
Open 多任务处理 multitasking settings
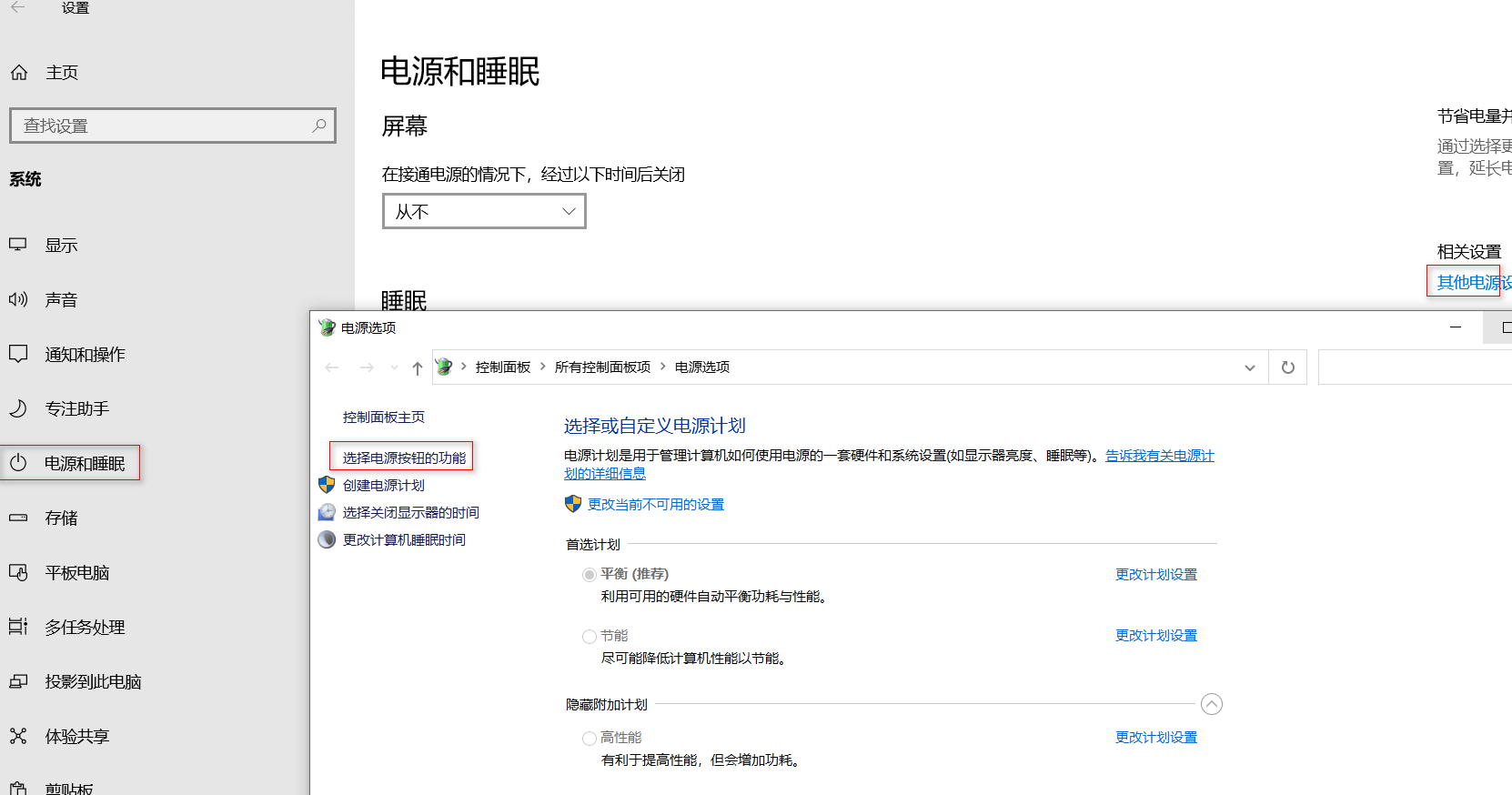(x=86, y=628)
